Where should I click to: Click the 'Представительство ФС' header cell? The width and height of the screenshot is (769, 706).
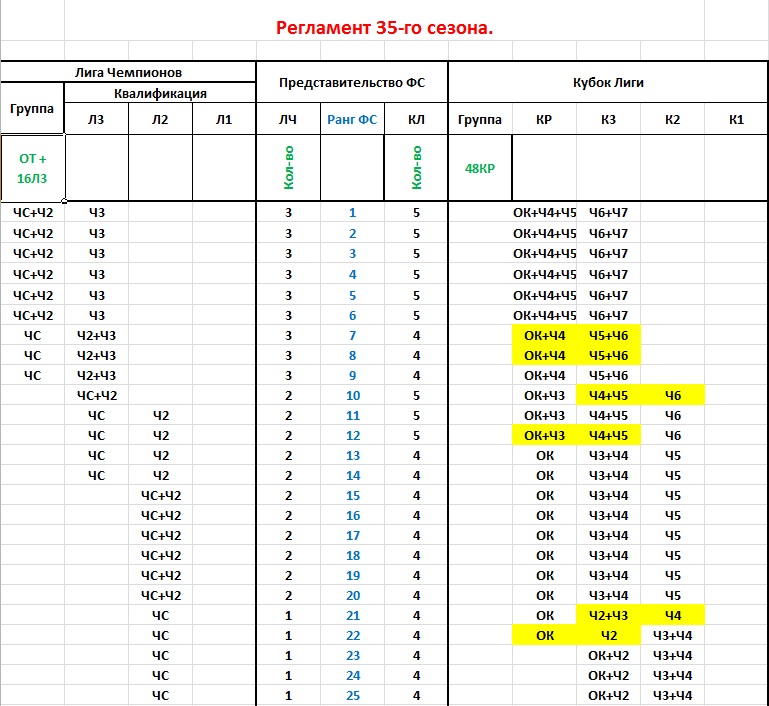(x=352, y=83)
